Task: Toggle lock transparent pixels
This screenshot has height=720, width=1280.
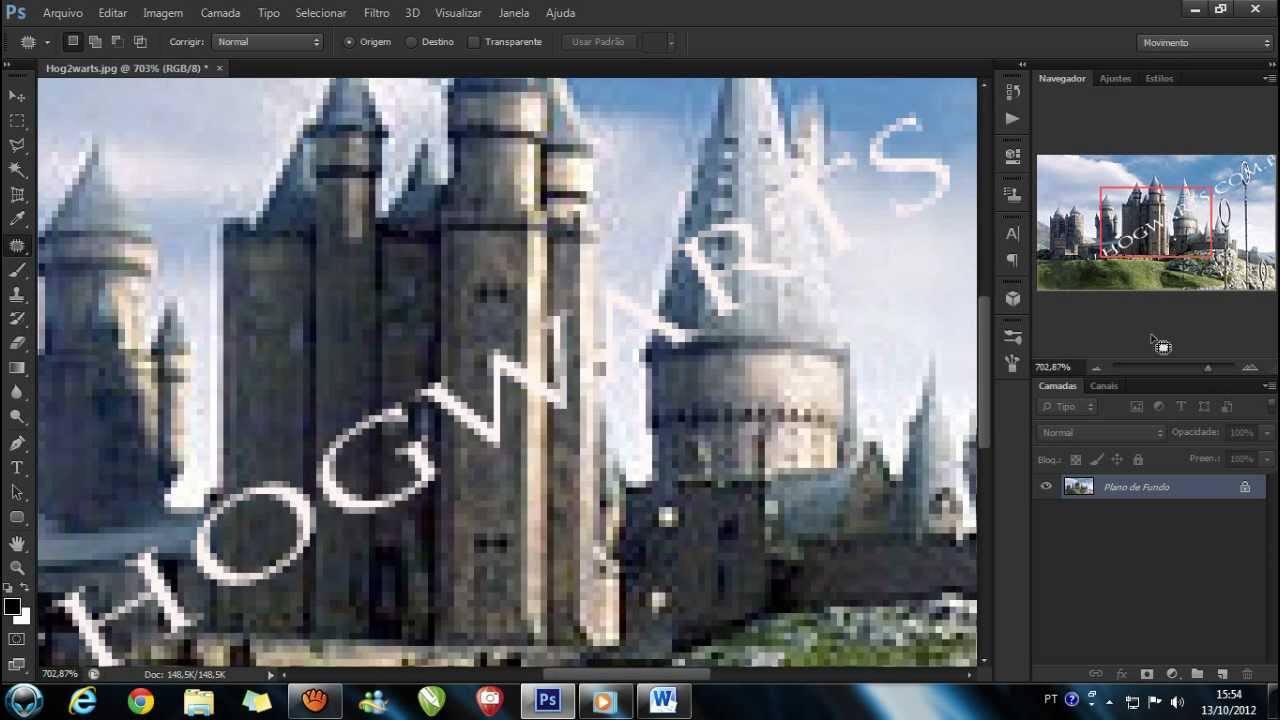Action: (1076, 460)
